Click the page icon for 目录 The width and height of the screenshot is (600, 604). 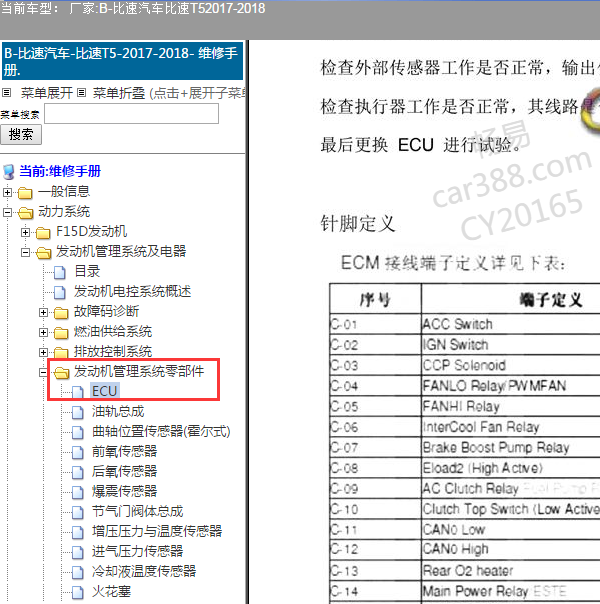[59, 272]
